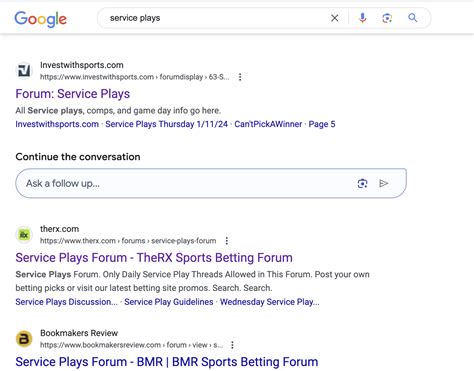Open the 'Investwithsports.com' sitelink
Screen dimensions: 474x371
pyautogui.click(x=57, y=124)
